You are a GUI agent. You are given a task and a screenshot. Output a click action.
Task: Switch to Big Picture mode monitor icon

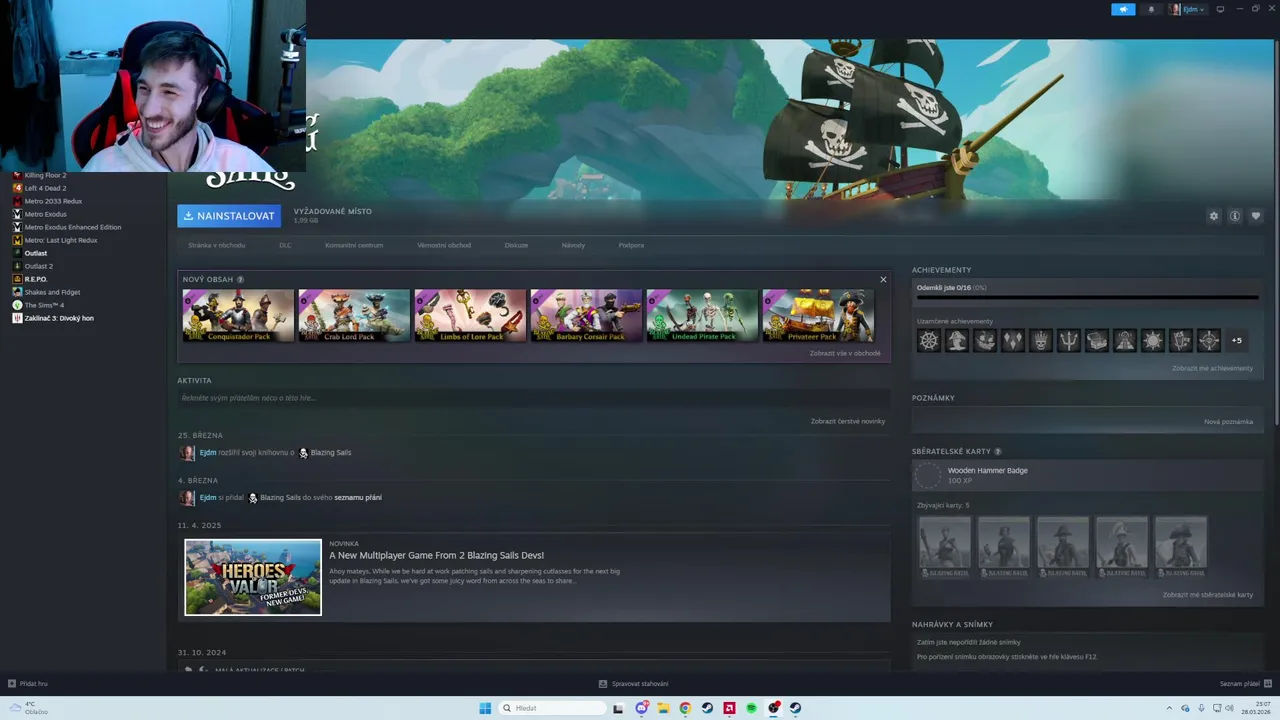point(1220,9)
